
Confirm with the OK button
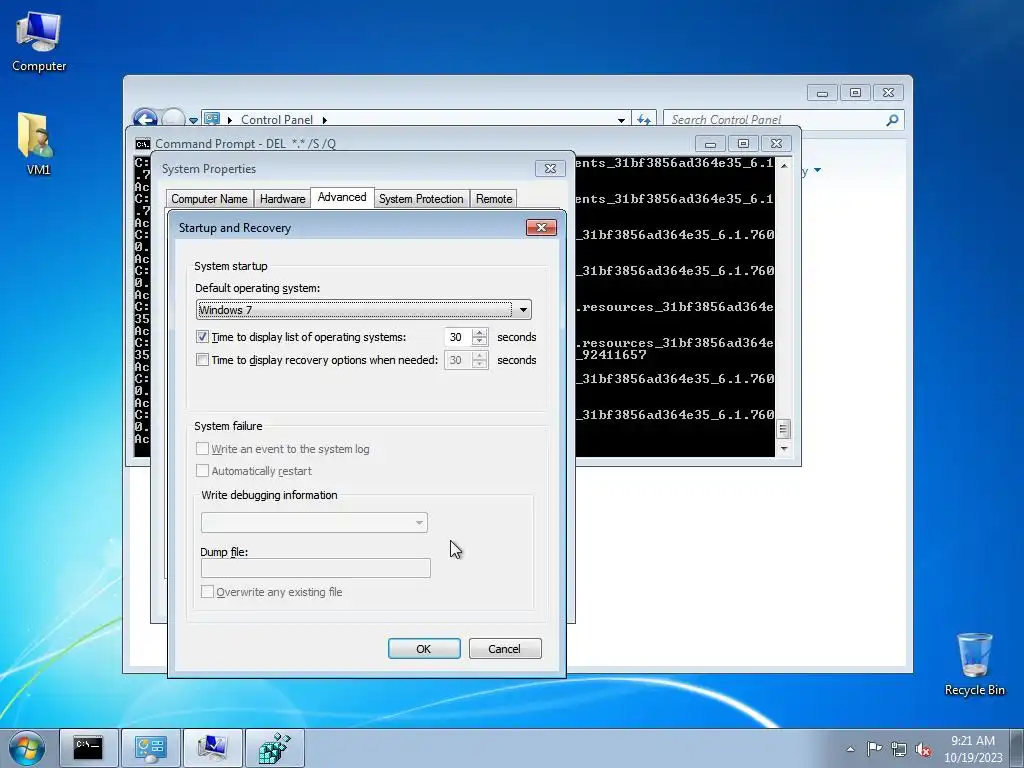tap(424, 648)
